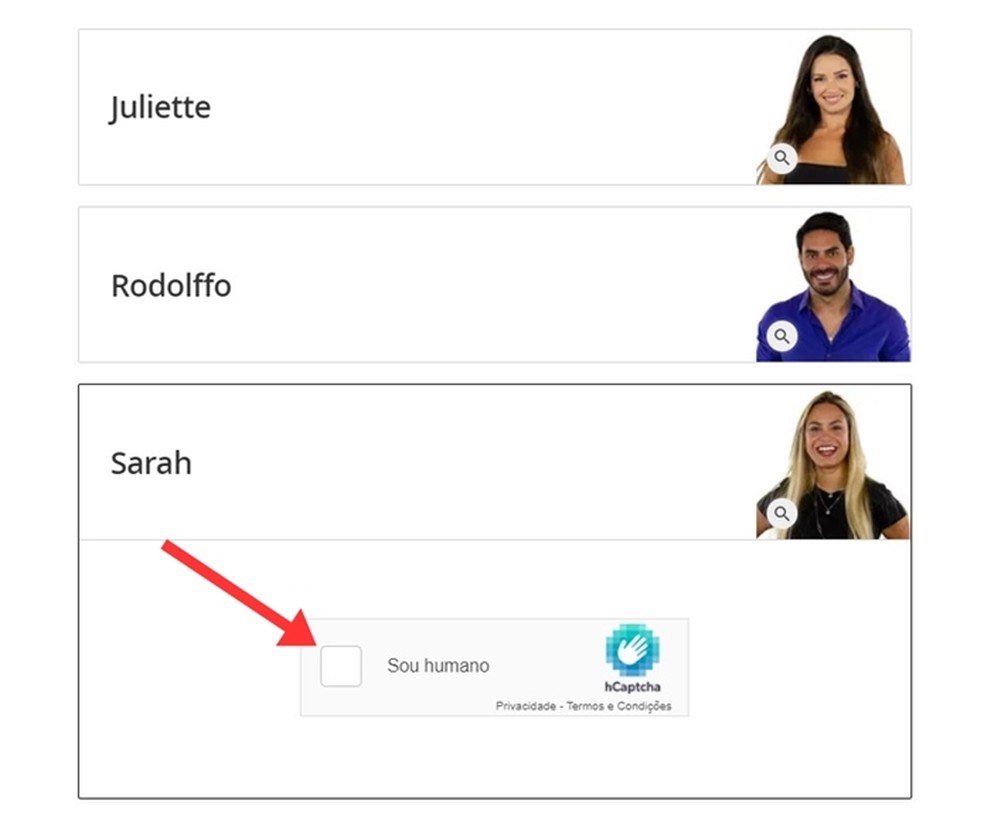Click the photo beside the Rodolffo name
The height and width of the screenshot is (831, 984).
(x=833, y=286)
